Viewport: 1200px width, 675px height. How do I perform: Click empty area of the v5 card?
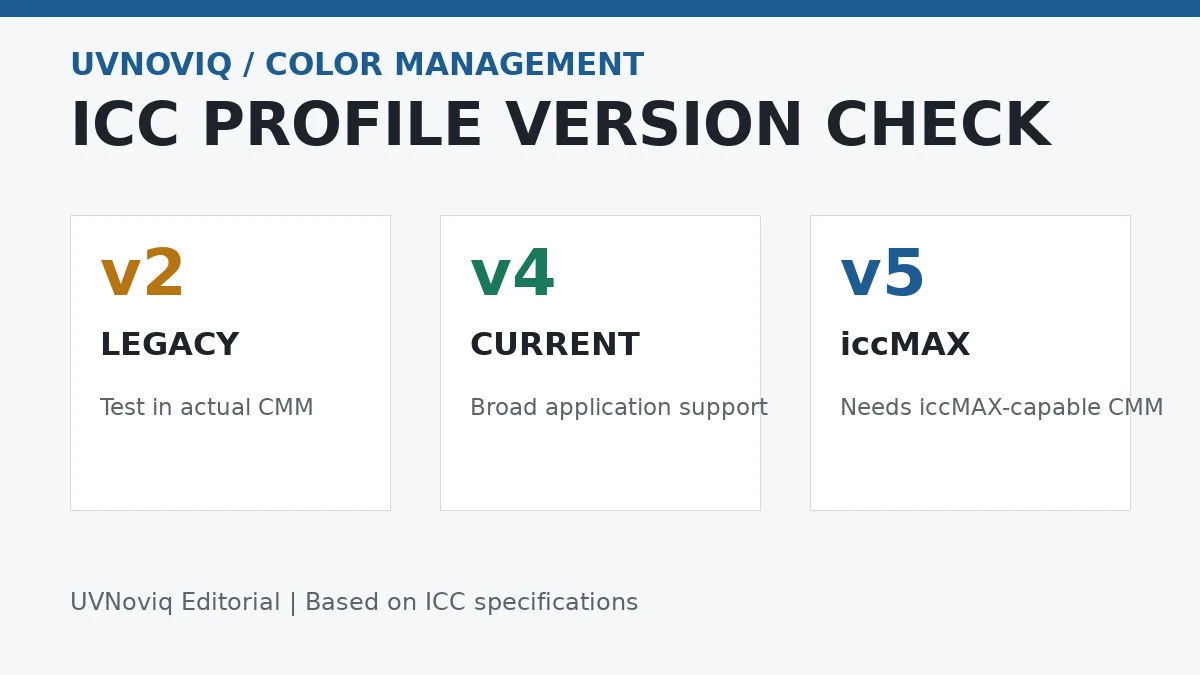[970, 465]
